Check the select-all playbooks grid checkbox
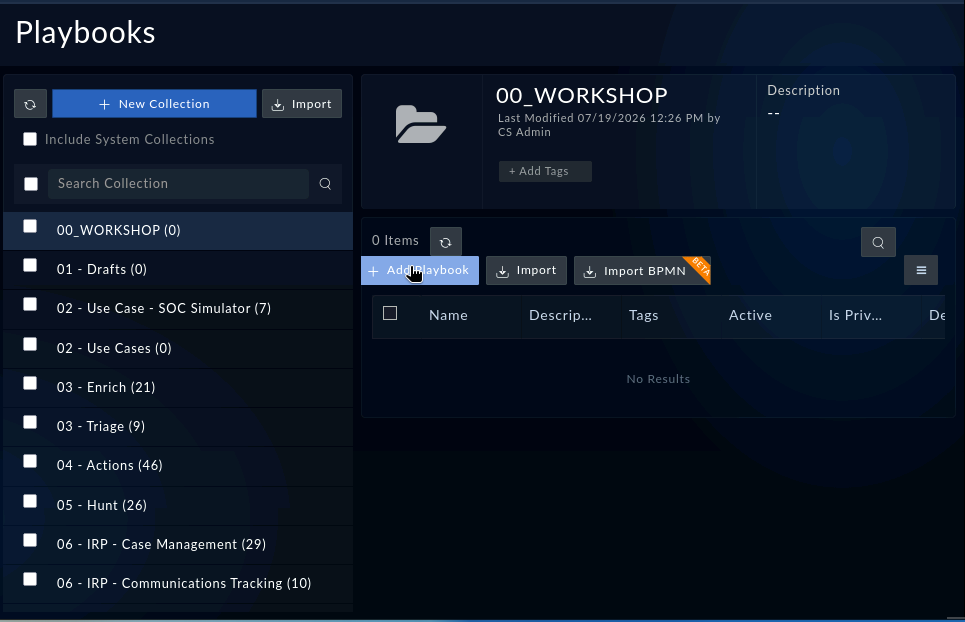The width and height of the screenshot is (965, 622). pos(390,313)
